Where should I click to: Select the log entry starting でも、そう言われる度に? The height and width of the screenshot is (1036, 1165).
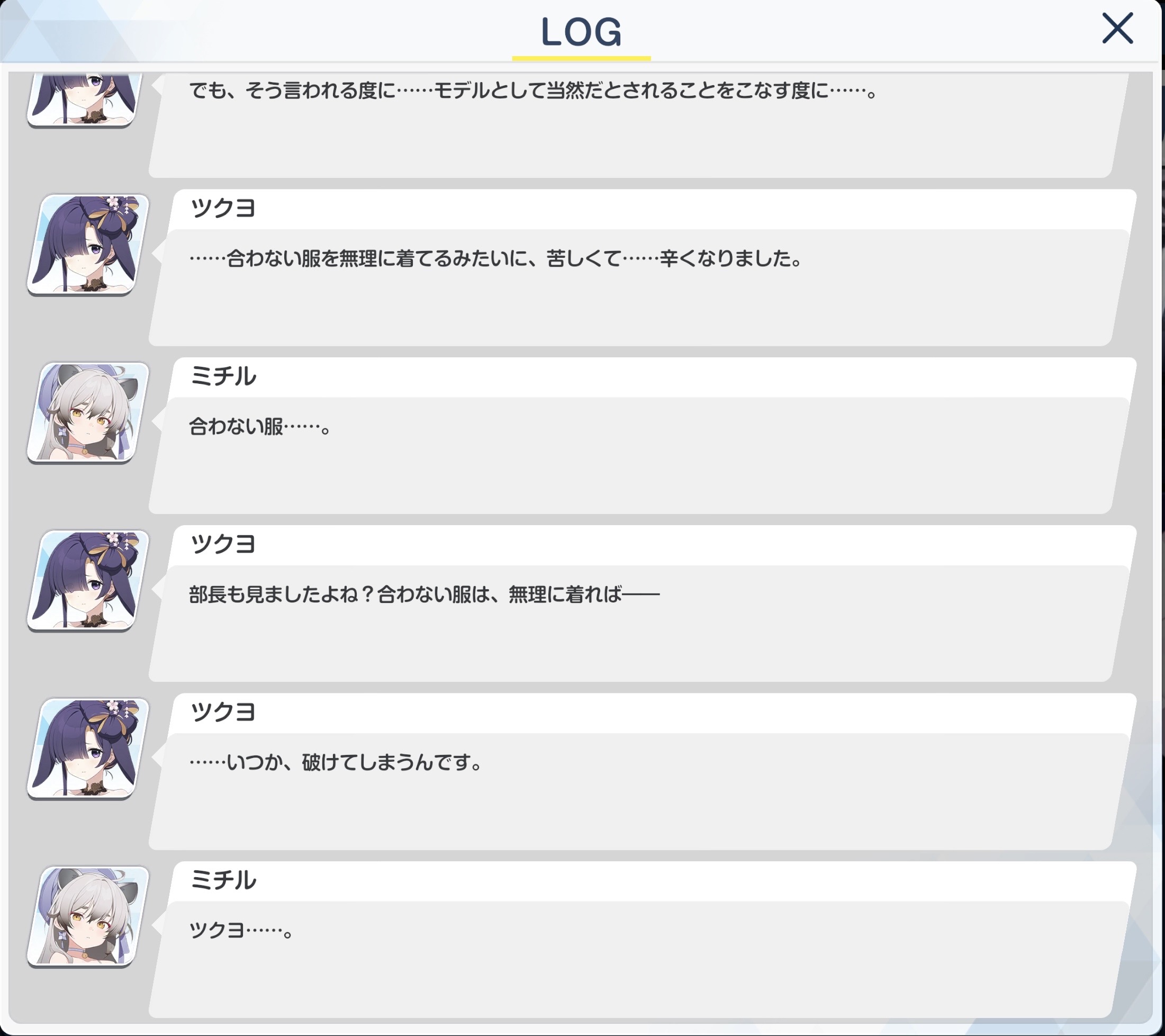(x=533, y=91)
